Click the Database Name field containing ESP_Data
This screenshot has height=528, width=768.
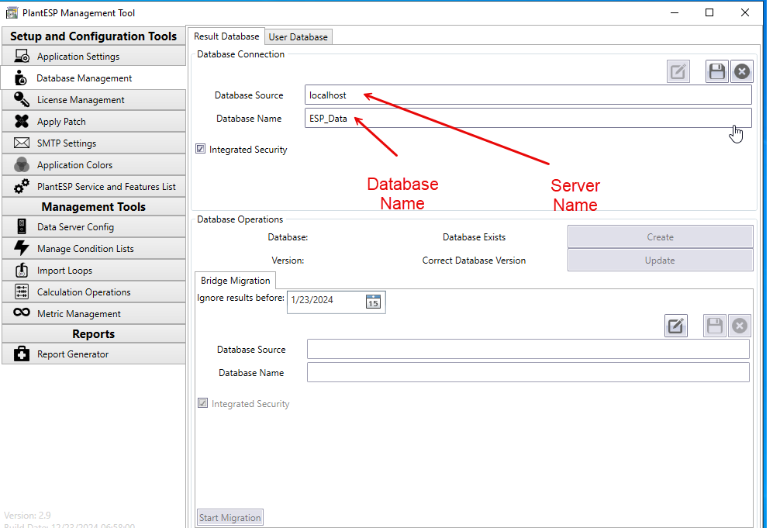(528, 119)
